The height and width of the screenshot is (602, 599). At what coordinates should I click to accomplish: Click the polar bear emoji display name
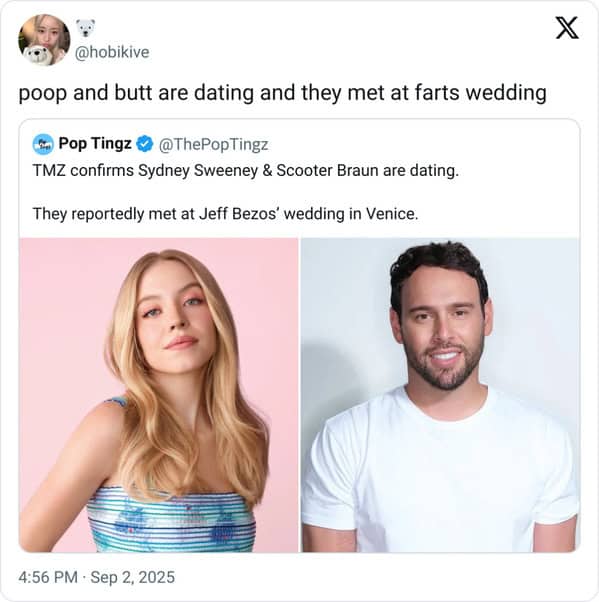pos(85,28)
